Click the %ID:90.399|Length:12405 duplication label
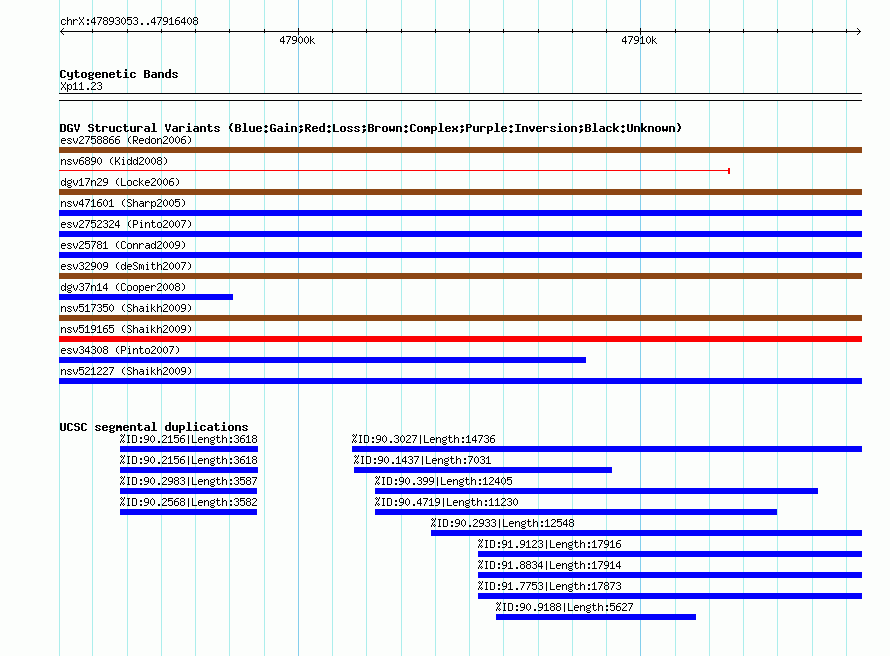 click(443, 481)
